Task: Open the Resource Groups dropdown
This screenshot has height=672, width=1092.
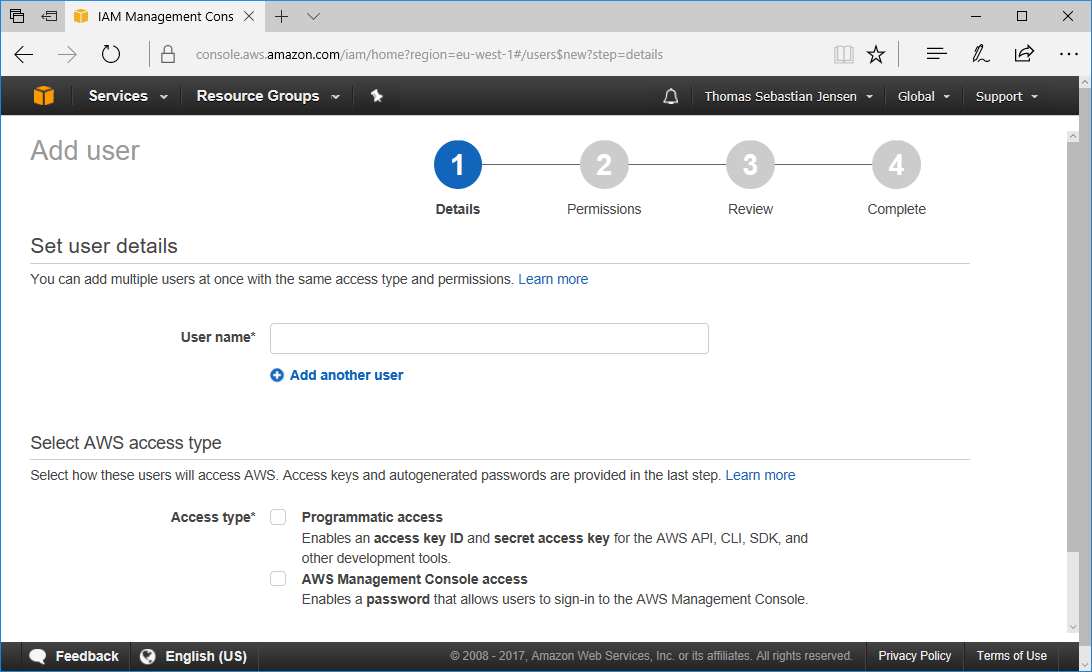Action: point(267,96)
